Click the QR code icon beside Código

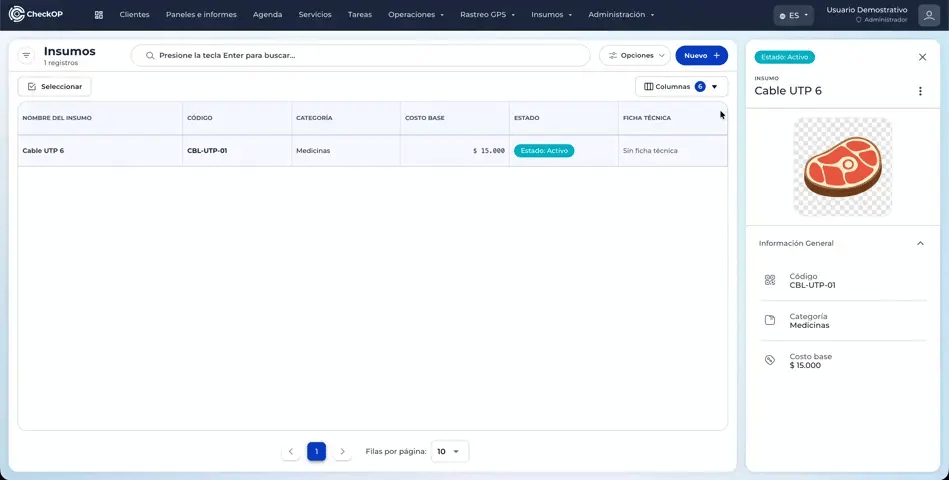tap(770, 280)
